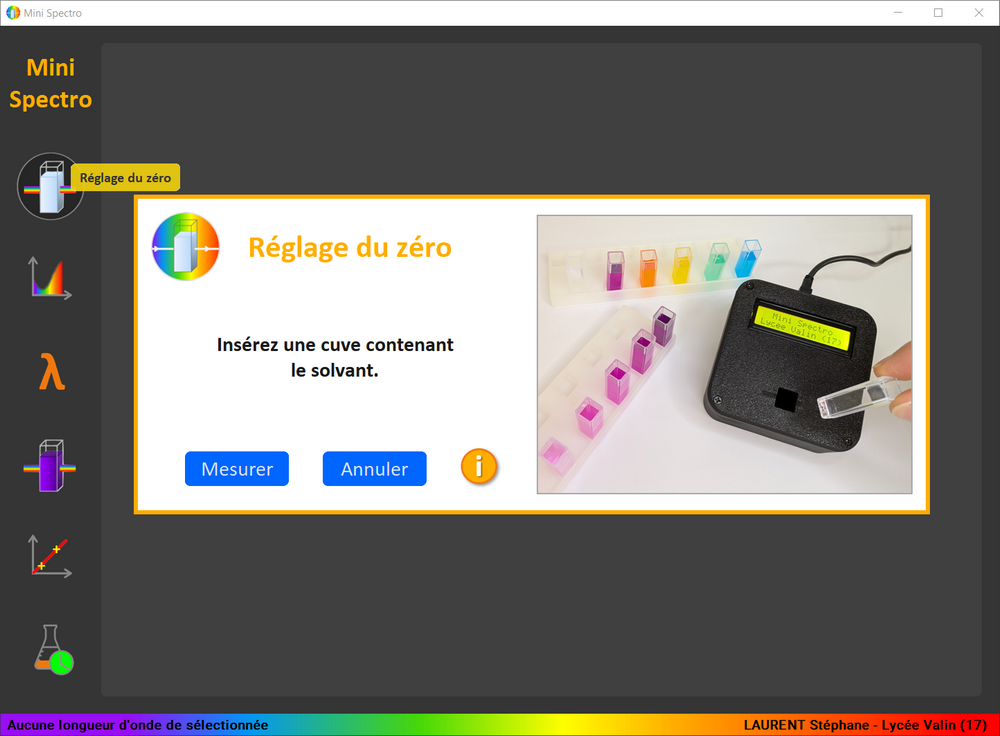Click the Mini Spectro title bar app icon
This screenshot has height=736, width=1000.
(13, 13)
